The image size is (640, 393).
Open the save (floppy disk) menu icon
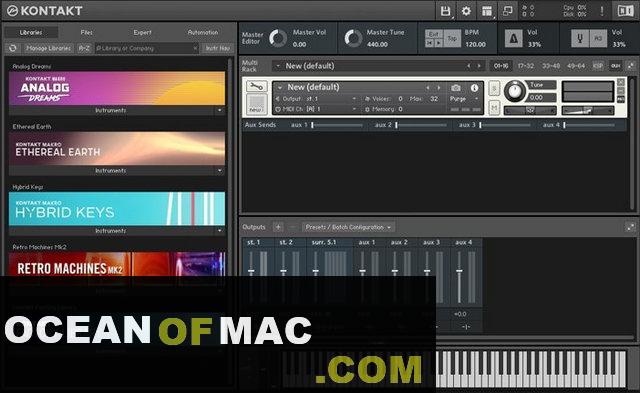[x=446, y=11]
